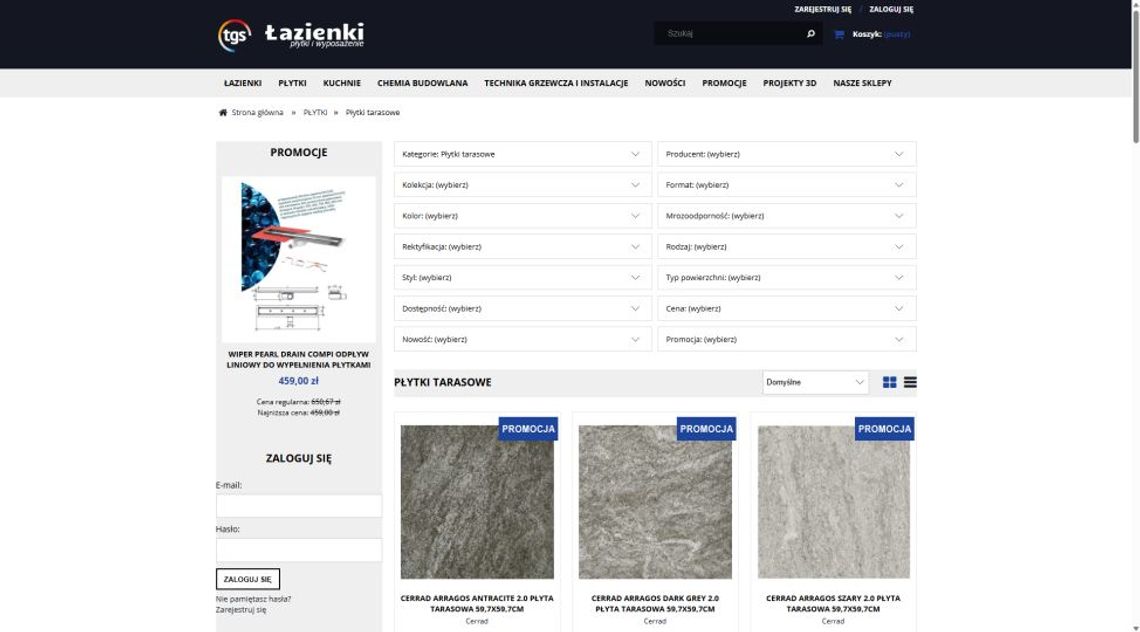The height and width of the screenshot is (632, 1140).
Task: Click the search magnifier icon
Action: 810,34
